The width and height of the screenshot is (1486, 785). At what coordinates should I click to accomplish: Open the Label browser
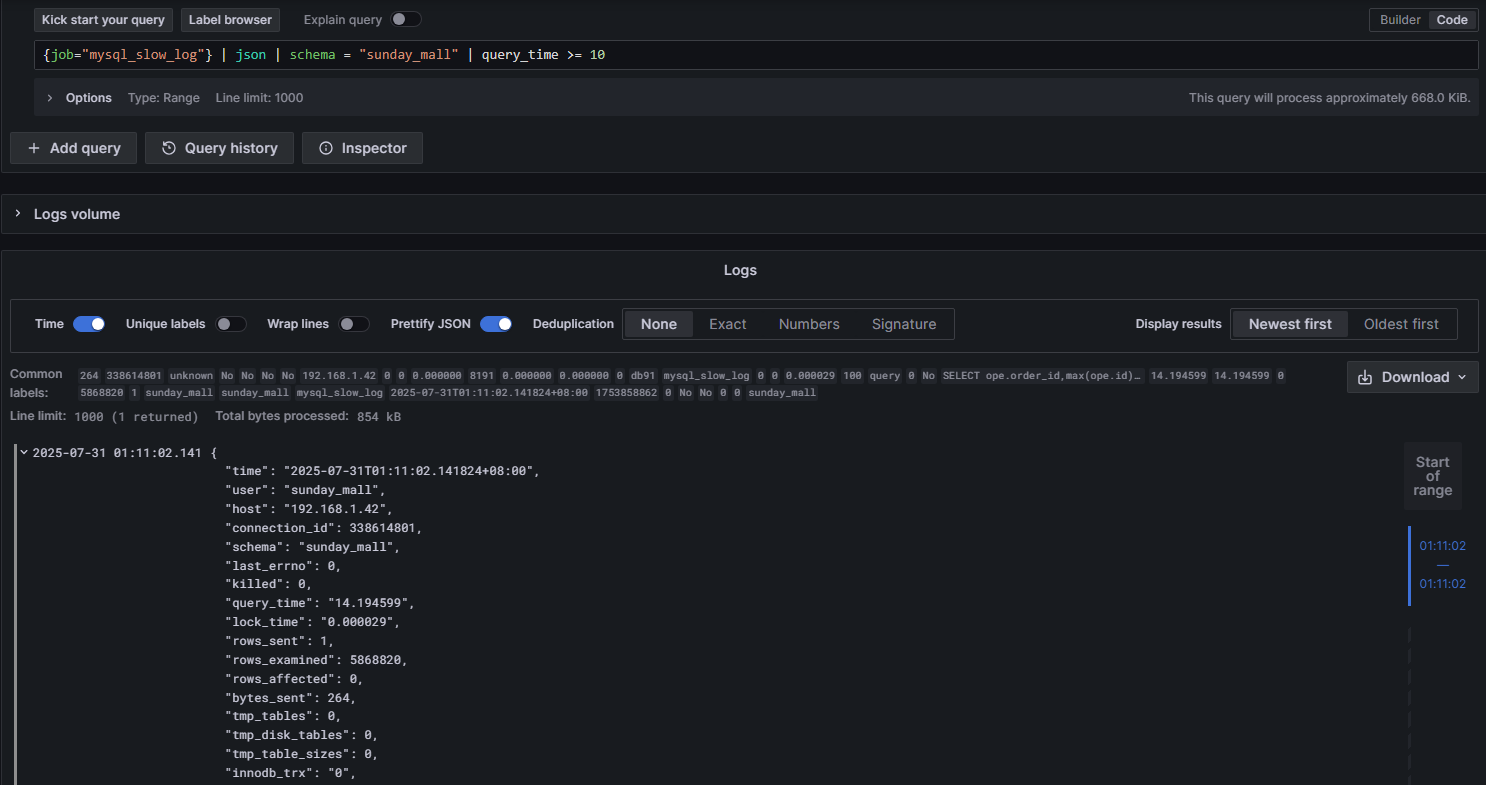point(230,20)
